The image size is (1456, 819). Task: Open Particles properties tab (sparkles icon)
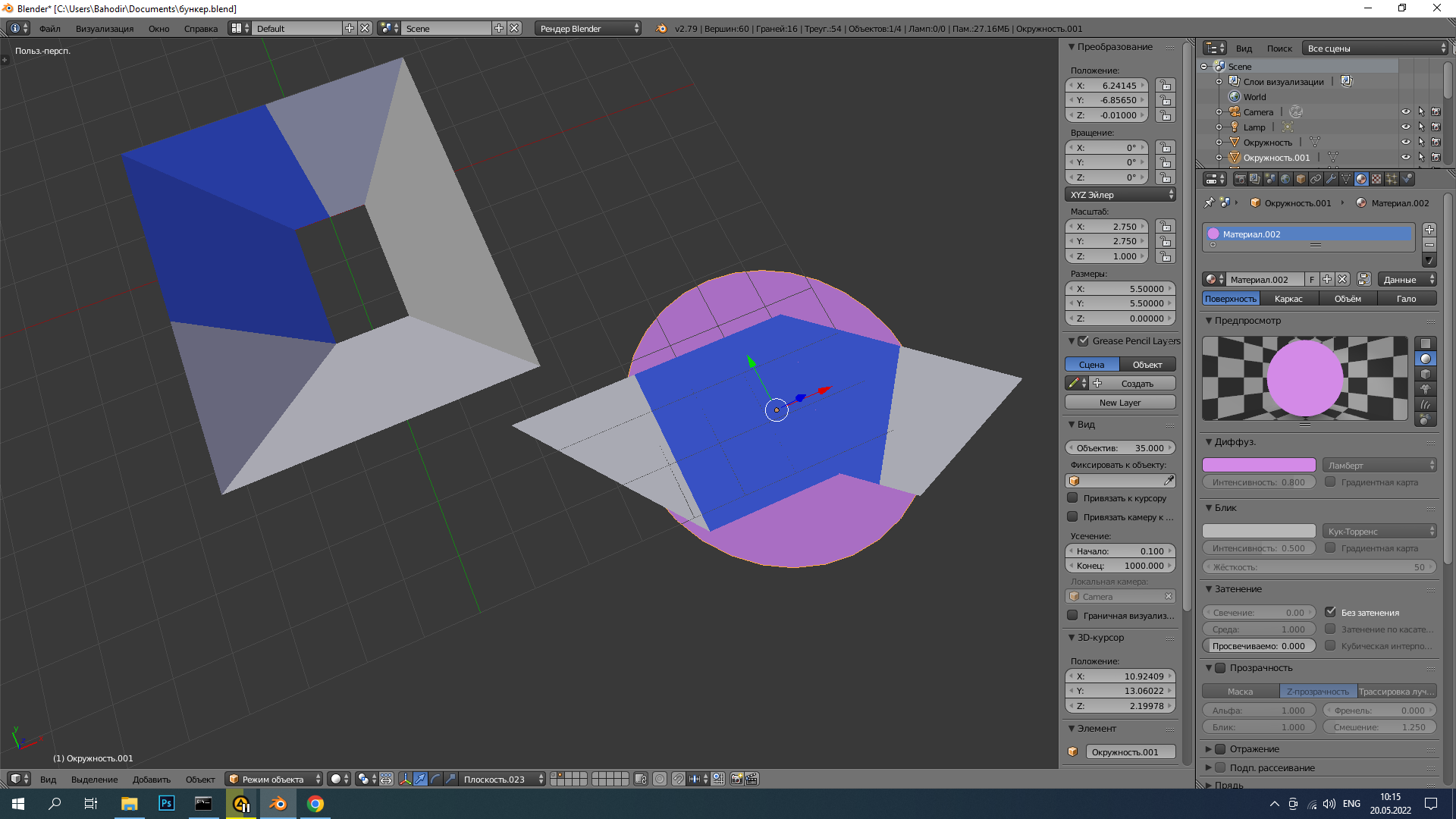pyautogui.click(x=1392, y=179)
